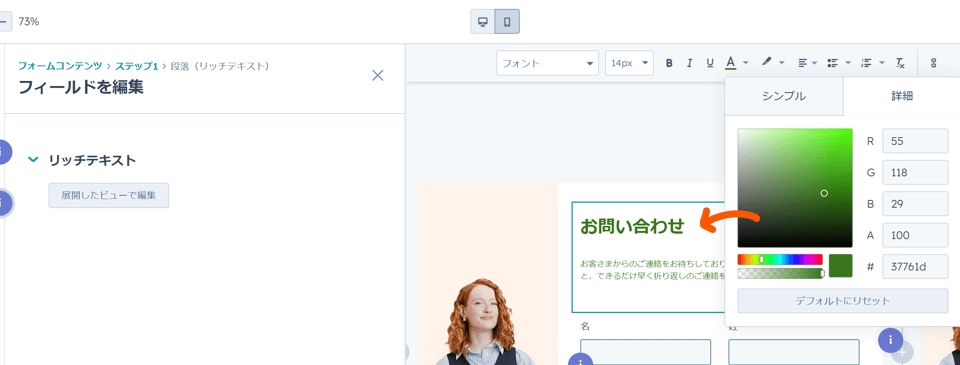Click the R value field
This screenshot has height=365, width=960.
point(915,141)
